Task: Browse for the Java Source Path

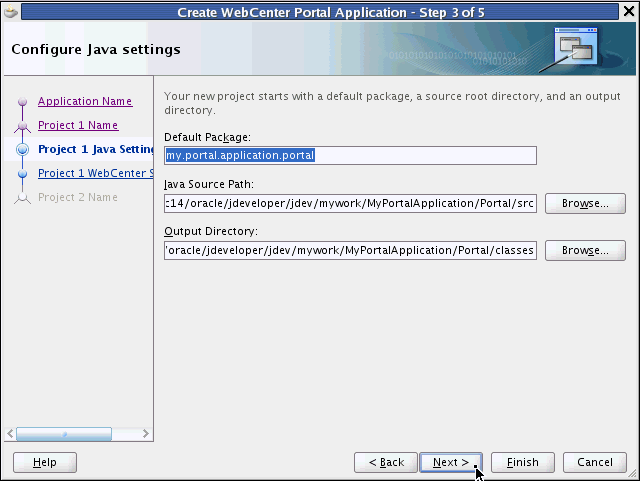Action: (585, 203)
